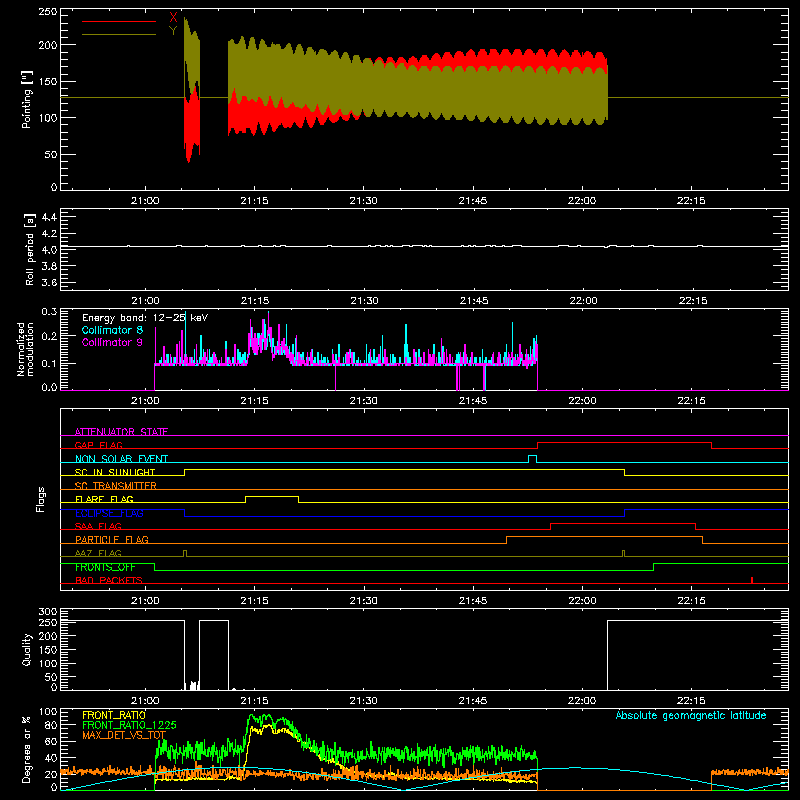
Task: Click the 300 tick on Quality axis
Action: [48, 612]
